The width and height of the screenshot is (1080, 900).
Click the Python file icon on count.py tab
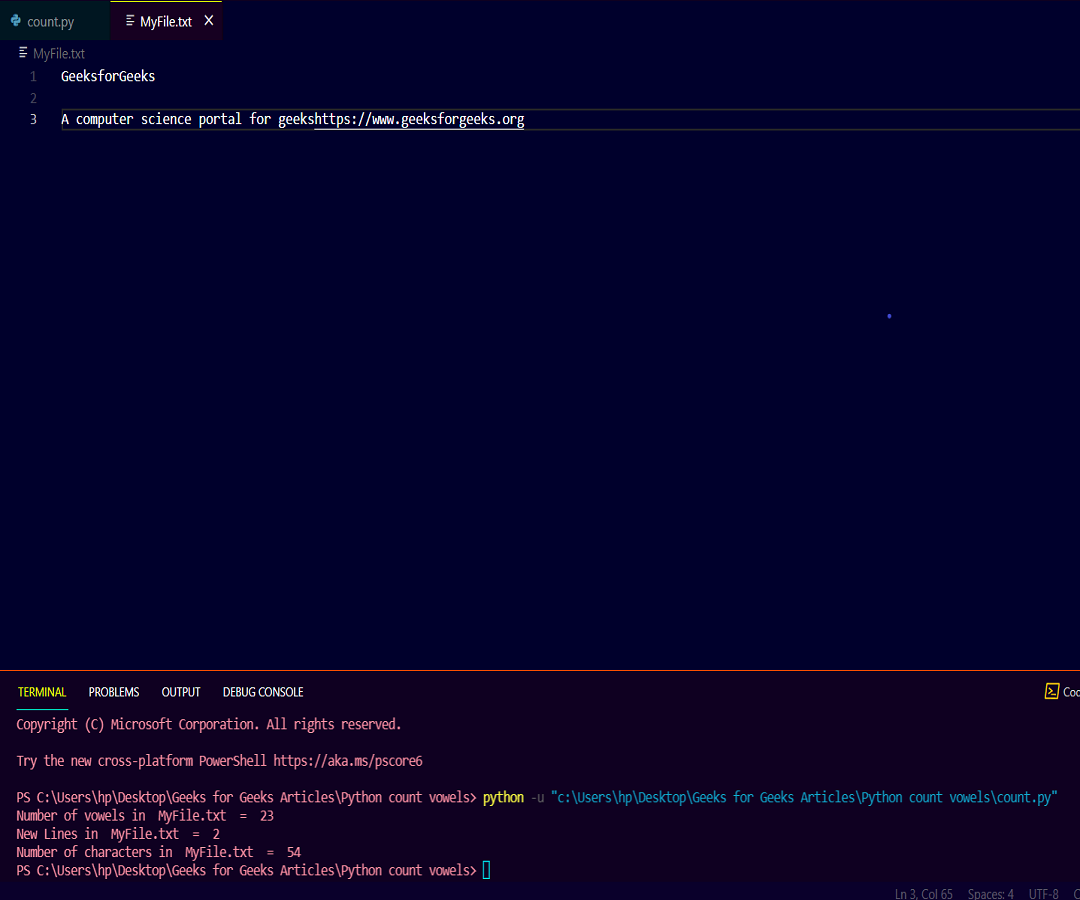tap(15, 21)
